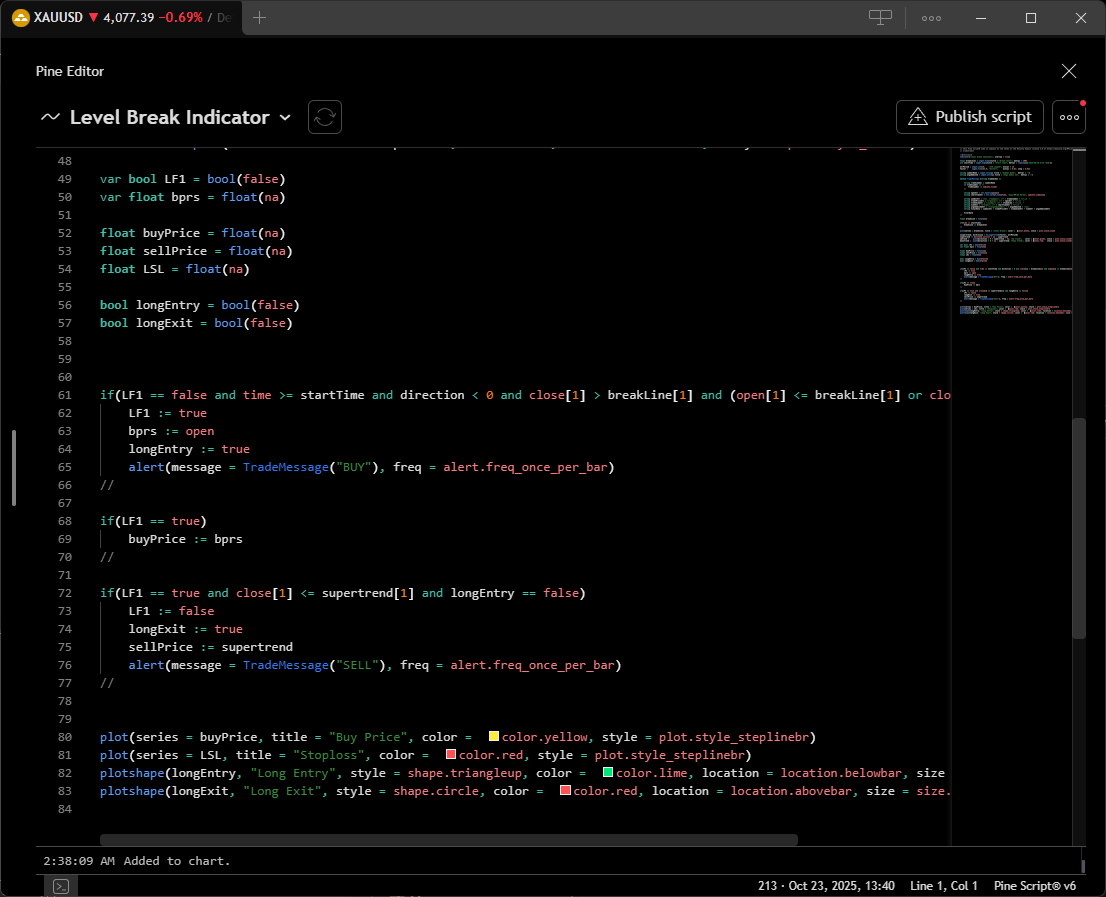Open the title bar three-dots menu
Viewport: 1106px width, 897px height.
coord(931,18)
